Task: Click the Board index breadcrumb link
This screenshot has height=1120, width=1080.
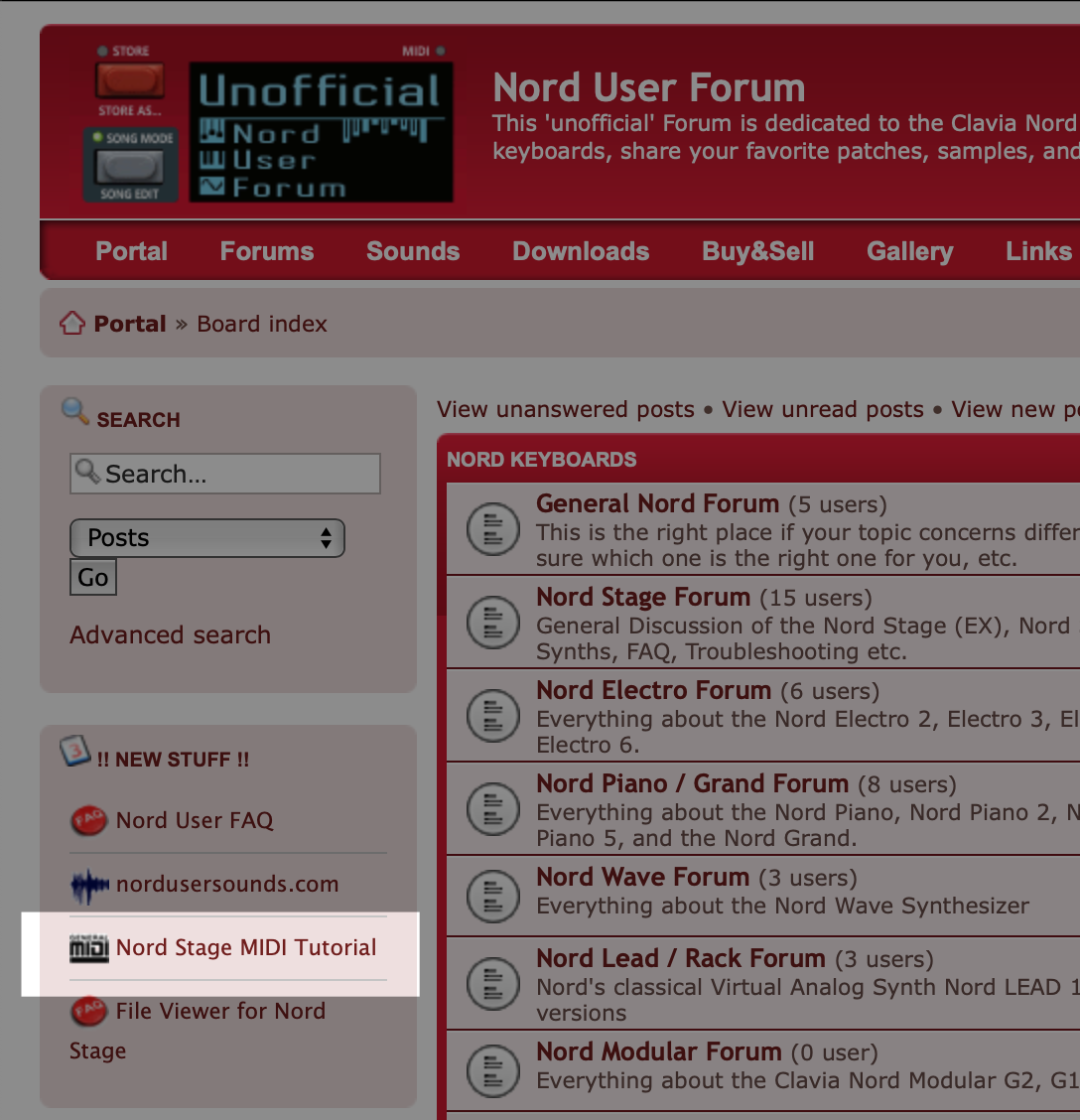Action: click(x=262, y=324)
